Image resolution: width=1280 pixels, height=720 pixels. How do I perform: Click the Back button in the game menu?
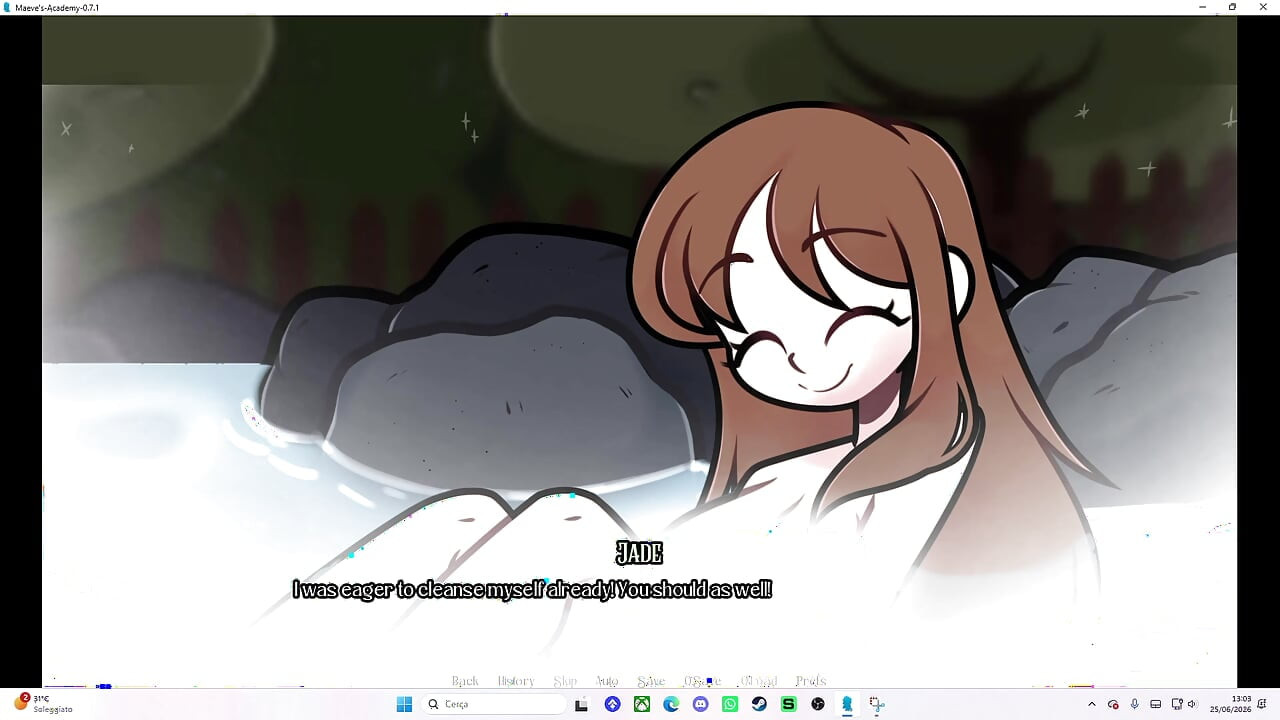(465, 681)
